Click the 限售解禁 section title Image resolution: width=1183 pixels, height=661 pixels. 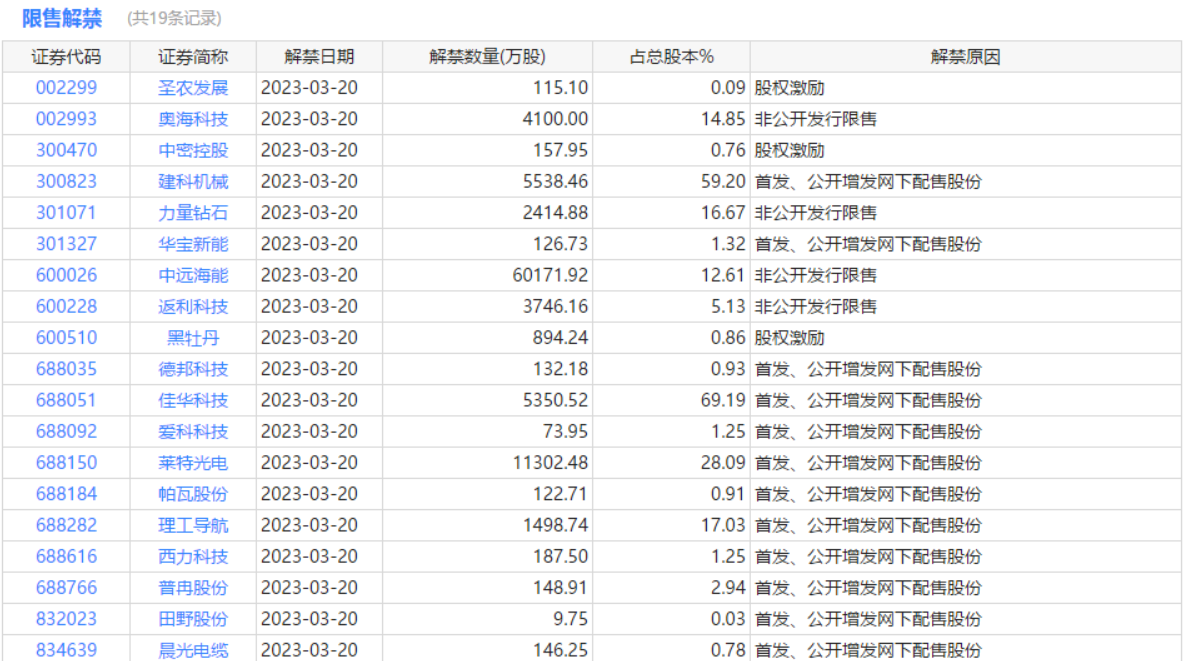click(x=62, y=18)
